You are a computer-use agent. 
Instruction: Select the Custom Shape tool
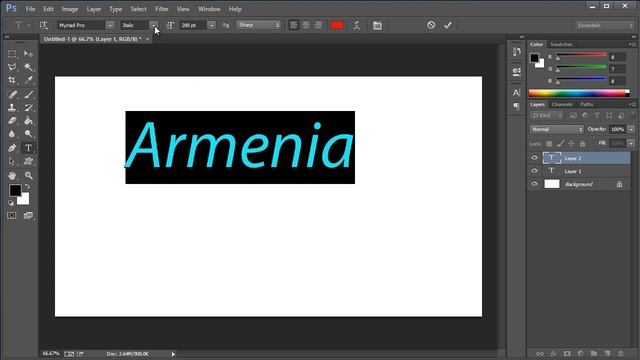click(28, 161)
